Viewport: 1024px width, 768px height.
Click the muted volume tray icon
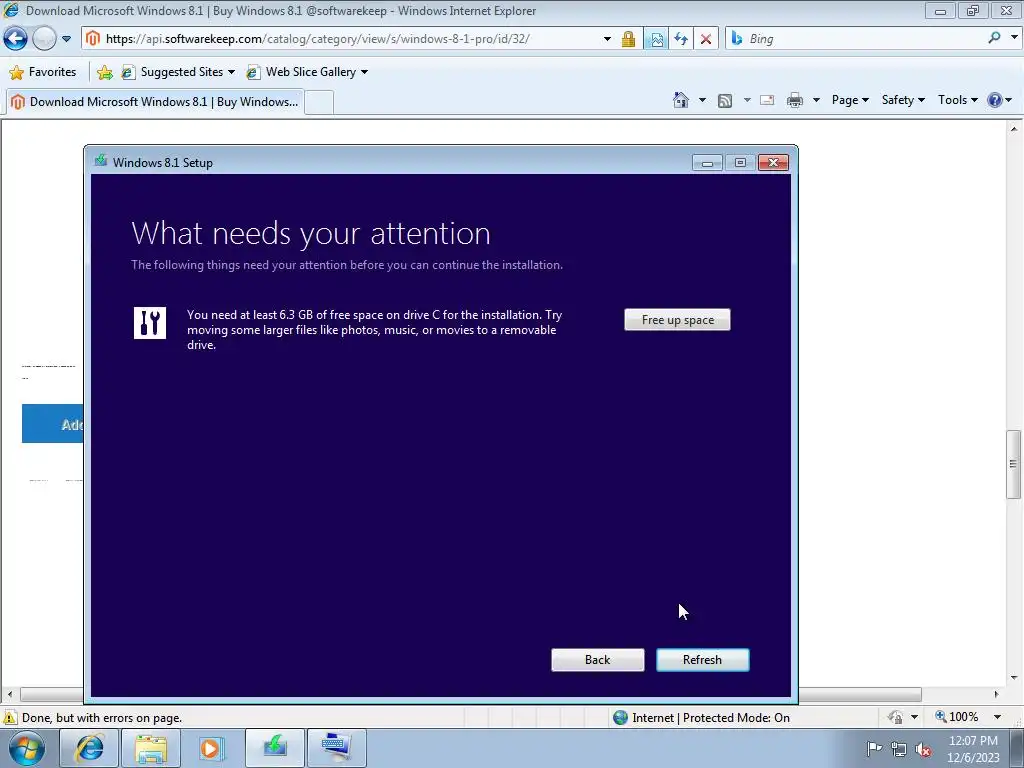click(x=923, y=749)
